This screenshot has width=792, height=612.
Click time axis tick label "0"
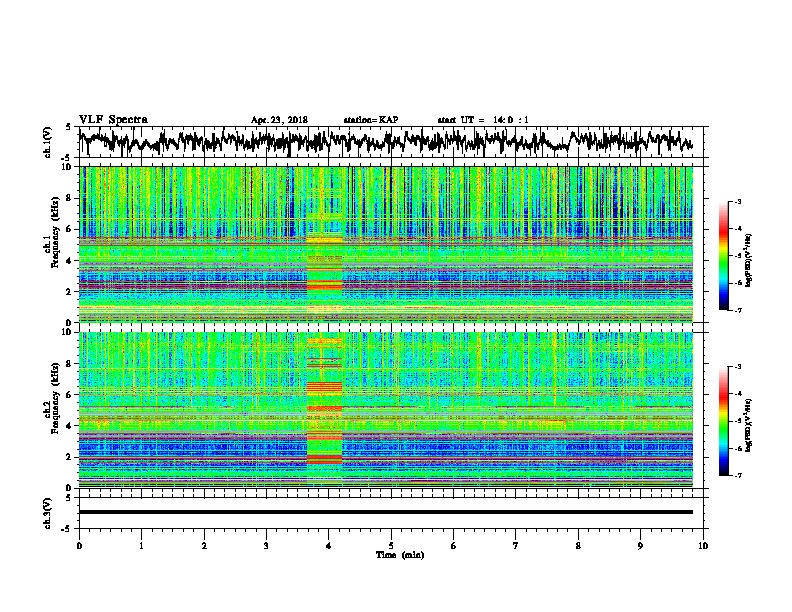click(79, 546)
